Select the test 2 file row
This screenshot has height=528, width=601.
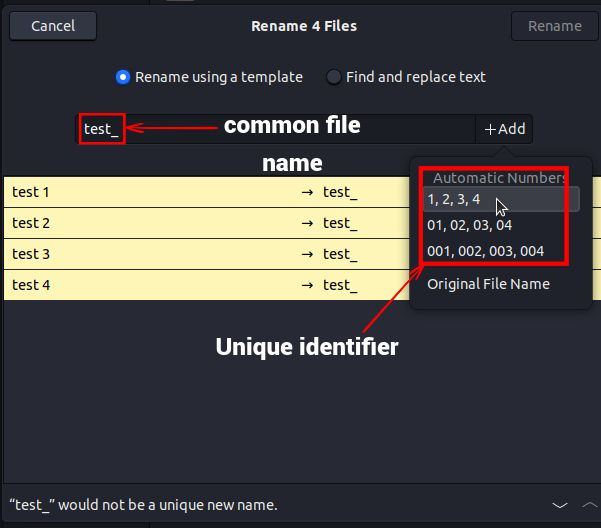(x=150, y=223)
